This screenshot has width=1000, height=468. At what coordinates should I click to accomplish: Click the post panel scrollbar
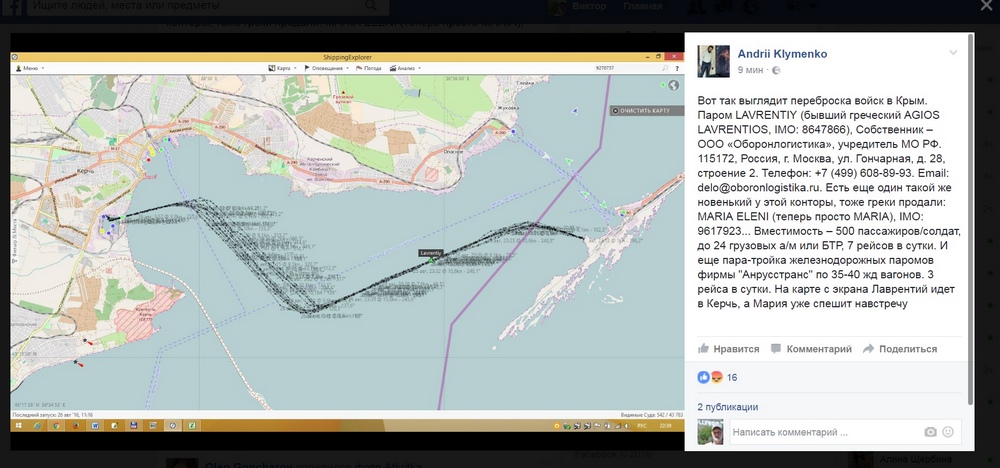pos(970,217)
